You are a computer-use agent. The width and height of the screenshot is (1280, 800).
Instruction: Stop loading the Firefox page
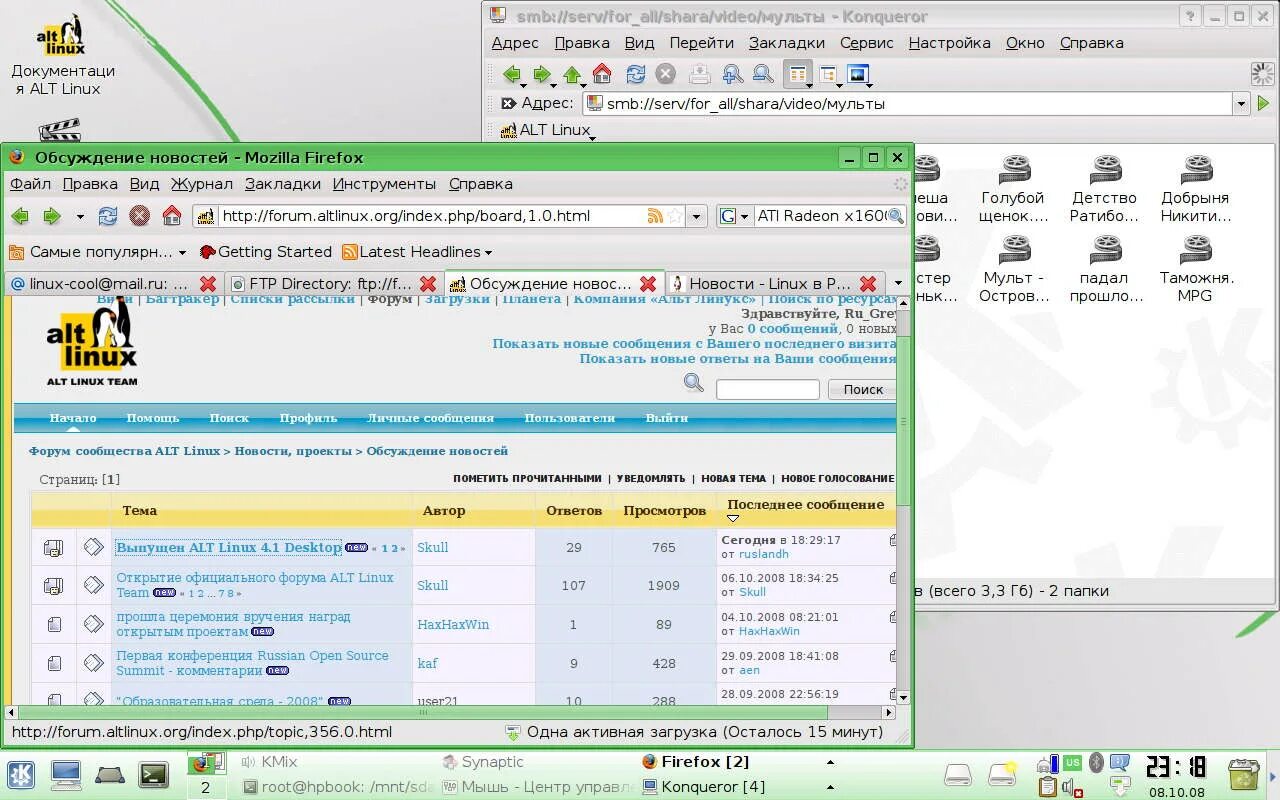tap(140, 216)
